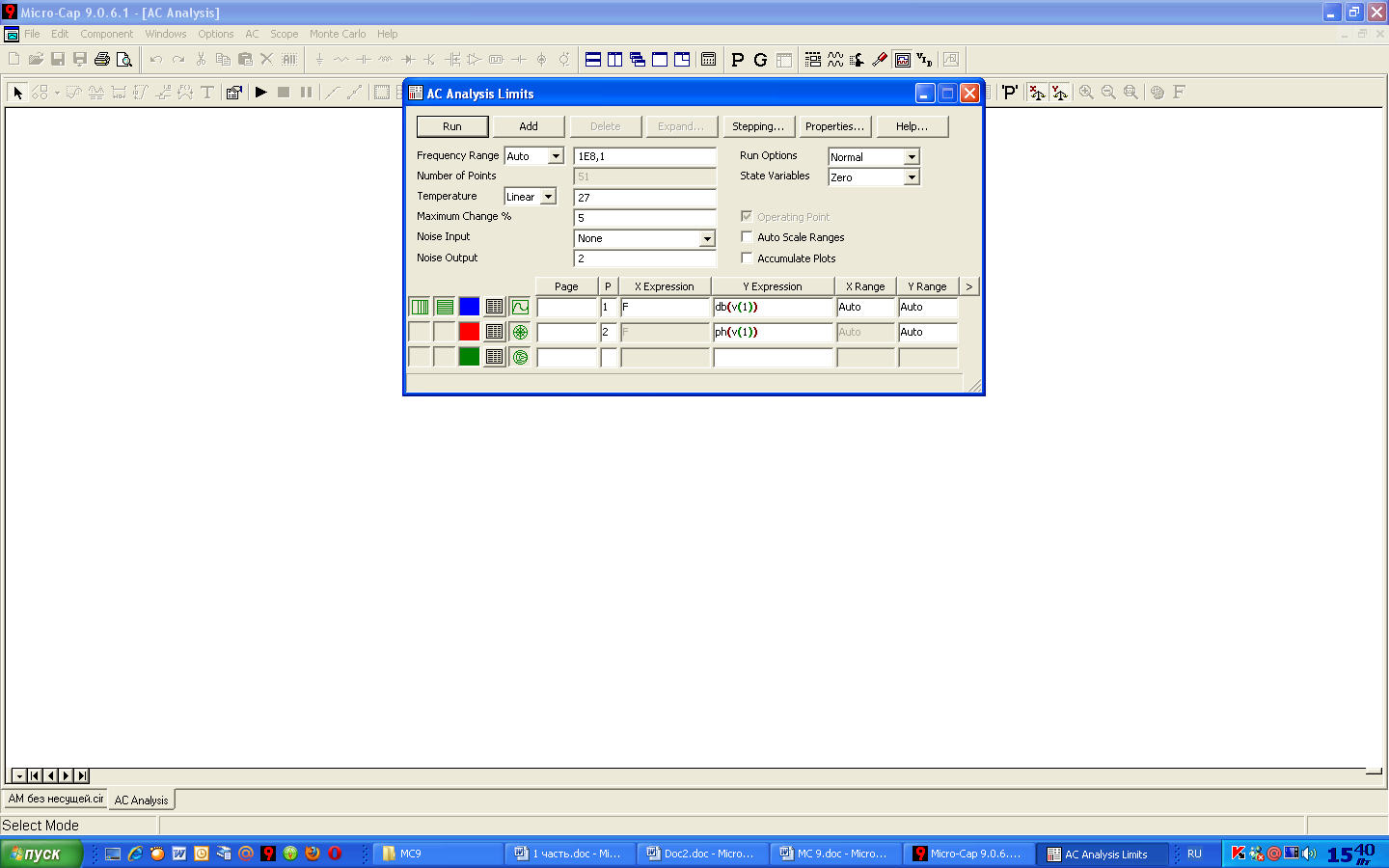Screen dimensions: 1389x868
Task: Toggle the Y-axis auto scale balance icon
Action: click(x=1059, y=93)
